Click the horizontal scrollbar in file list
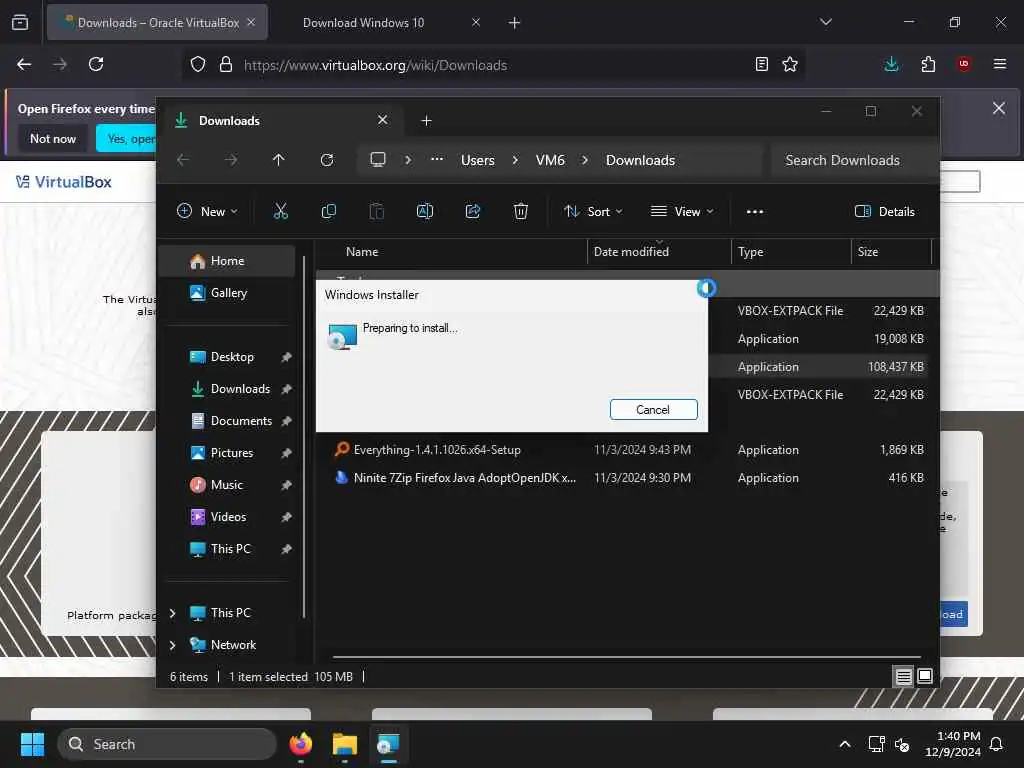 click(626, 656)
